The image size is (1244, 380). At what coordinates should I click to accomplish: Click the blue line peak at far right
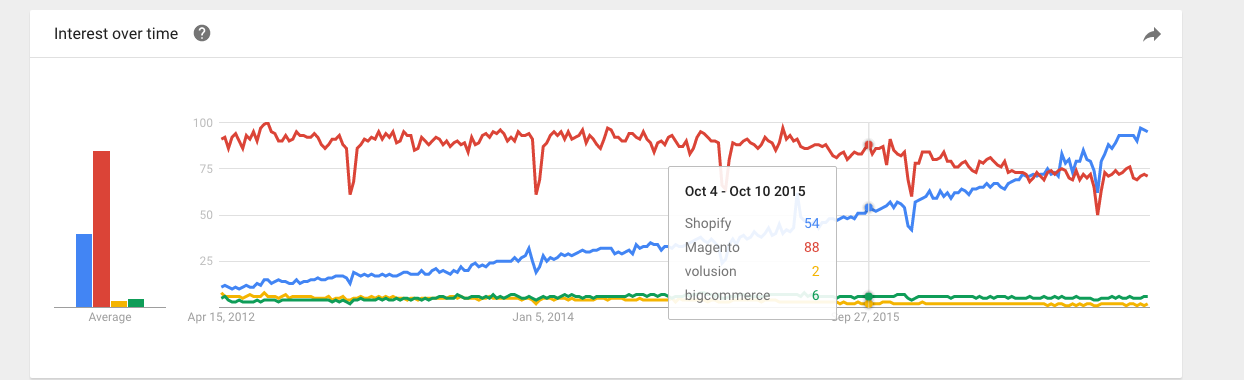coord(1140,128)
